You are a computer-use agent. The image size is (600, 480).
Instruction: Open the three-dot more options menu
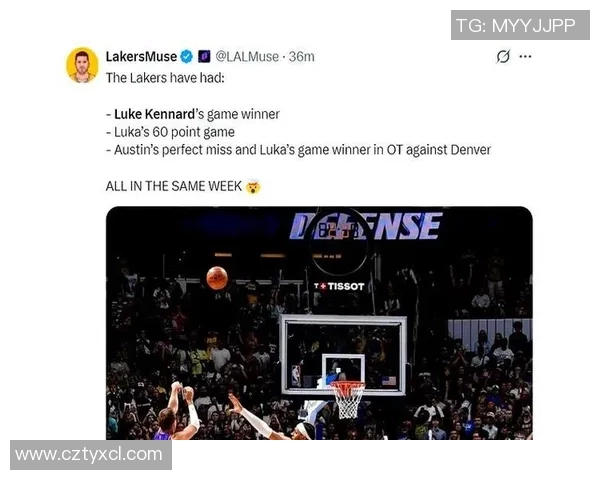[x=525, y=57]
